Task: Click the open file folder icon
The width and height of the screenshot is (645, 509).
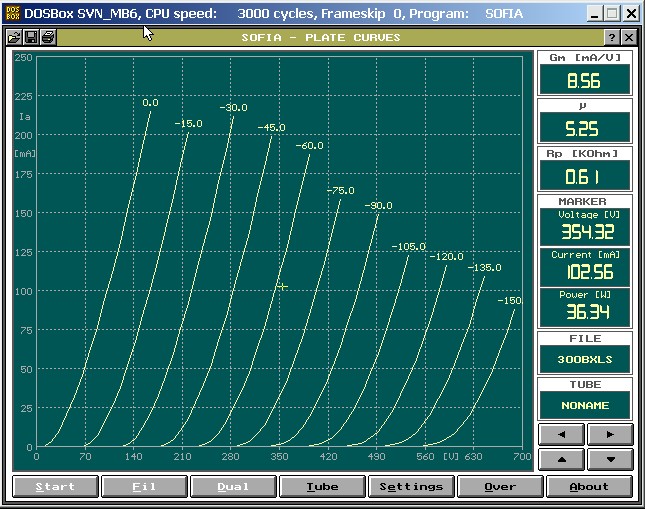Action: click(x=14, y=37)
